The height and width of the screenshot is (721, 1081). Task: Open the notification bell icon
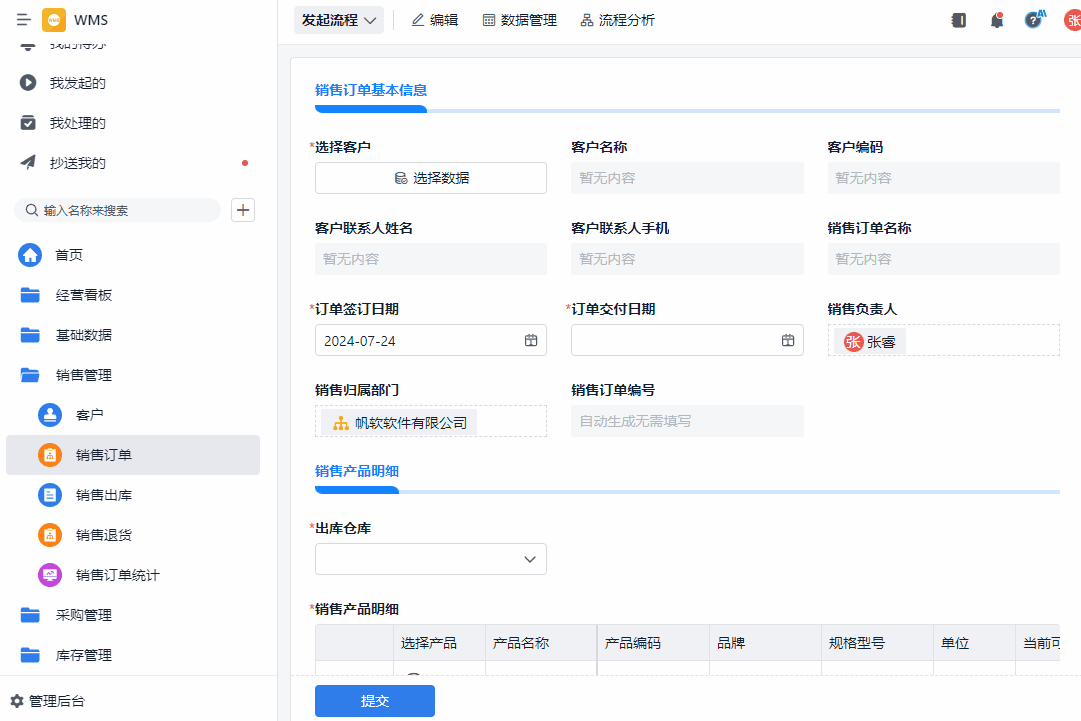[x=996, y=20]
